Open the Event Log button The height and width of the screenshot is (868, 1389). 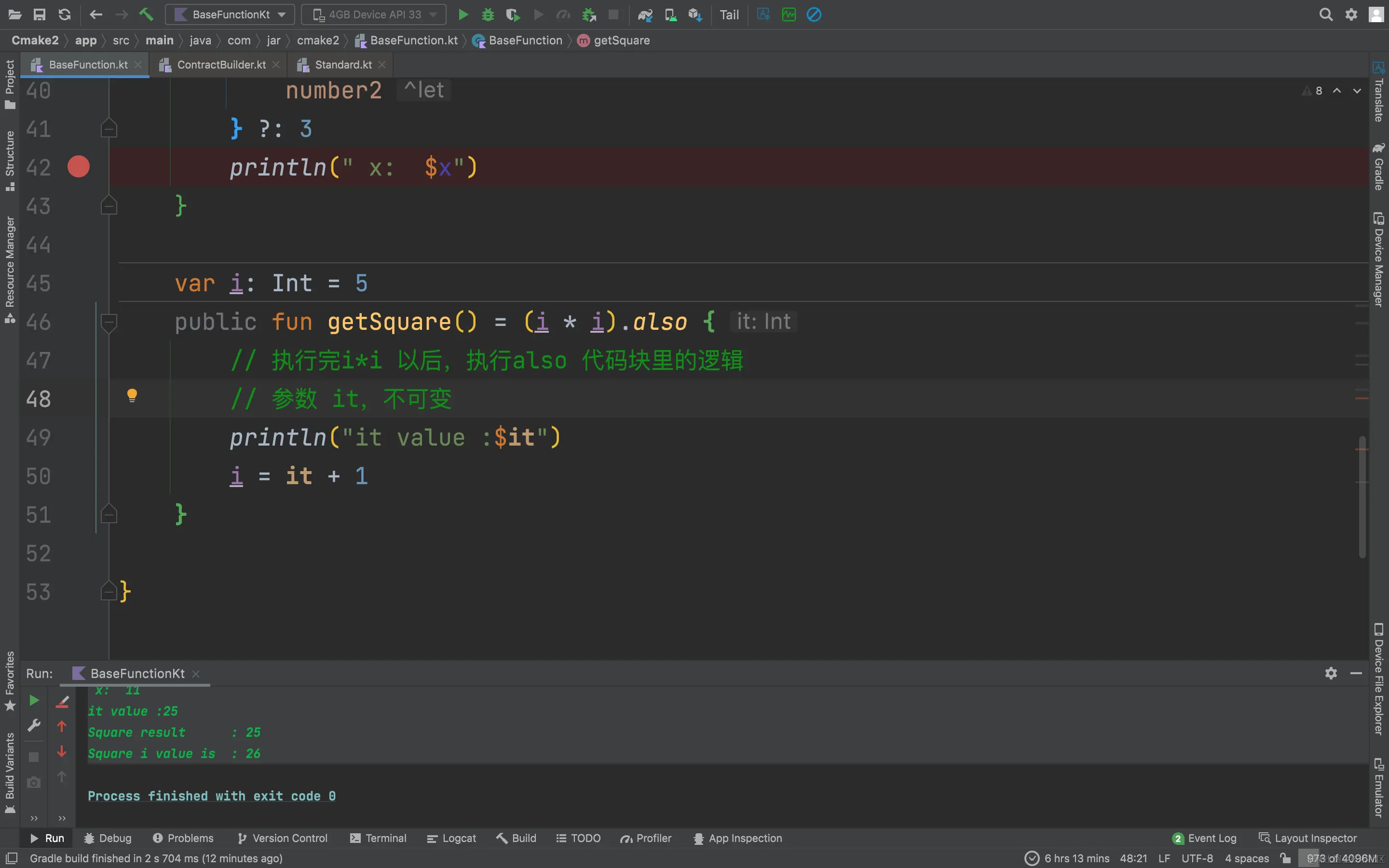(1204, 838)
